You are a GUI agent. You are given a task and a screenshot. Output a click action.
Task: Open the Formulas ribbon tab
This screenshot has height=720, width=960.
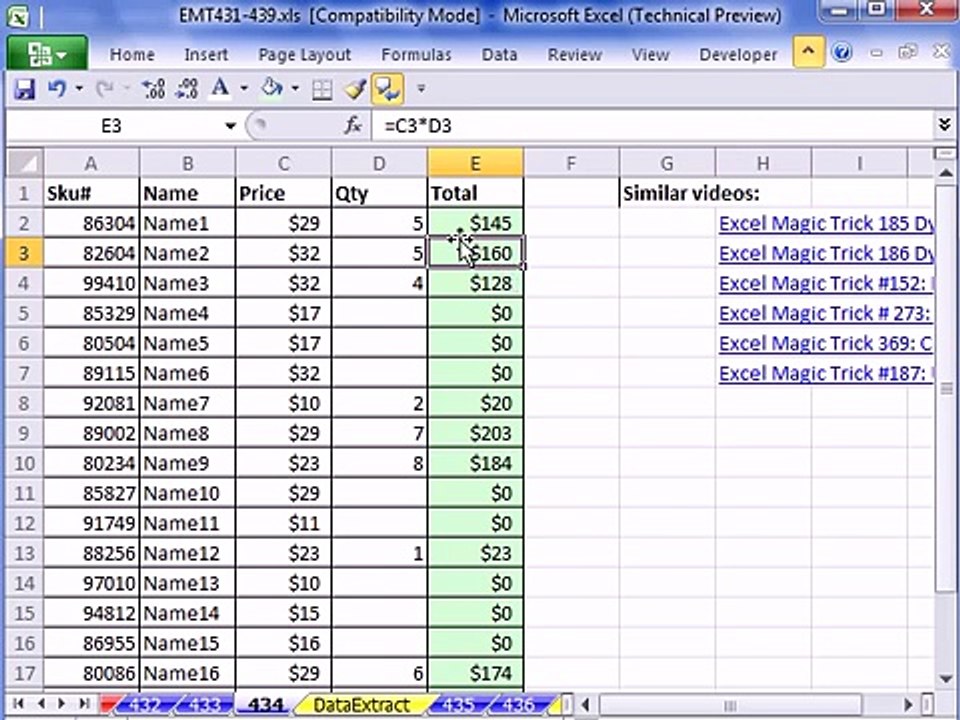(x=416, y=54)
